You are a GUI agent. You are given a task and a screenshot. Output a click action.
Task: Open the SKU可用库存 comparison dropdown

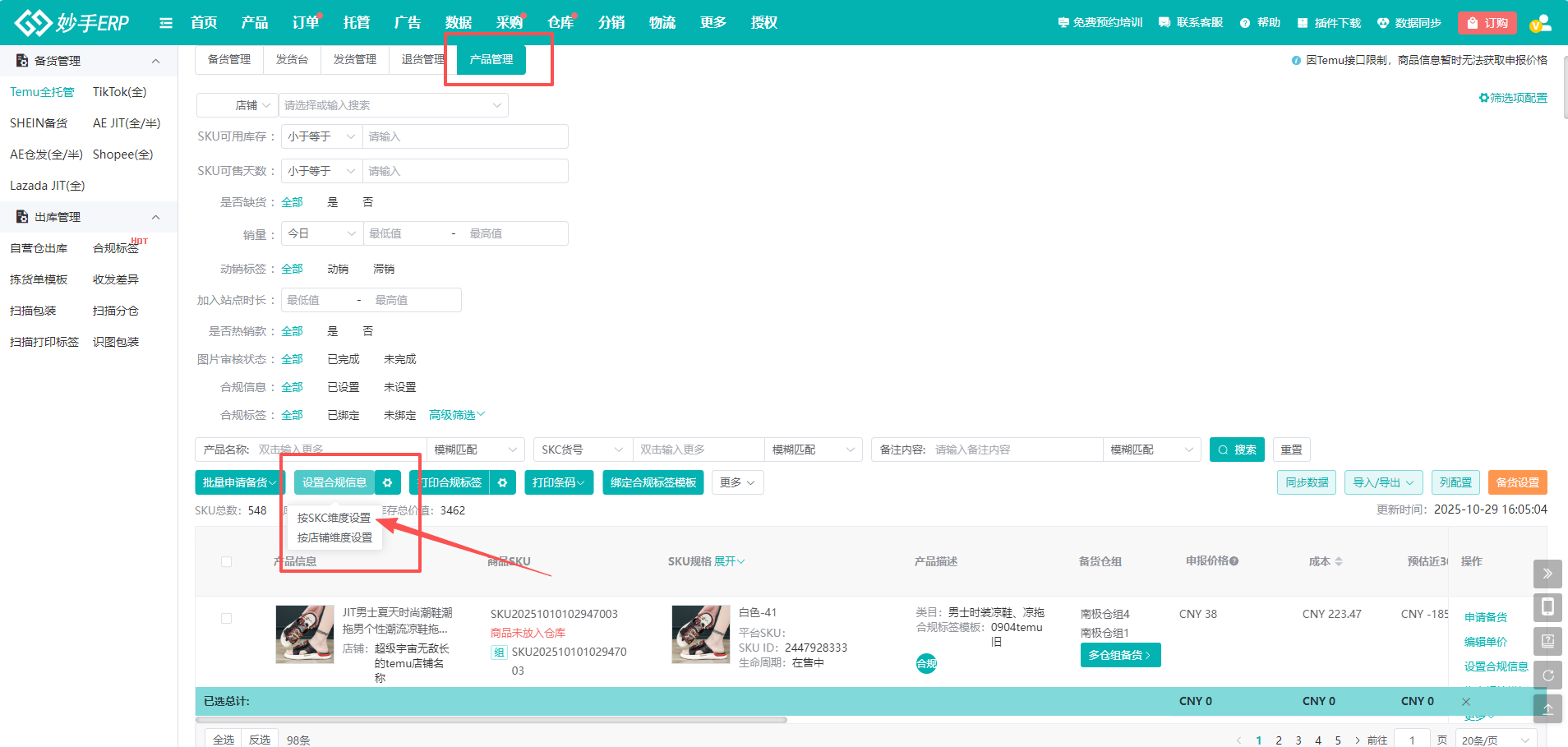click(x=321, y=136)
